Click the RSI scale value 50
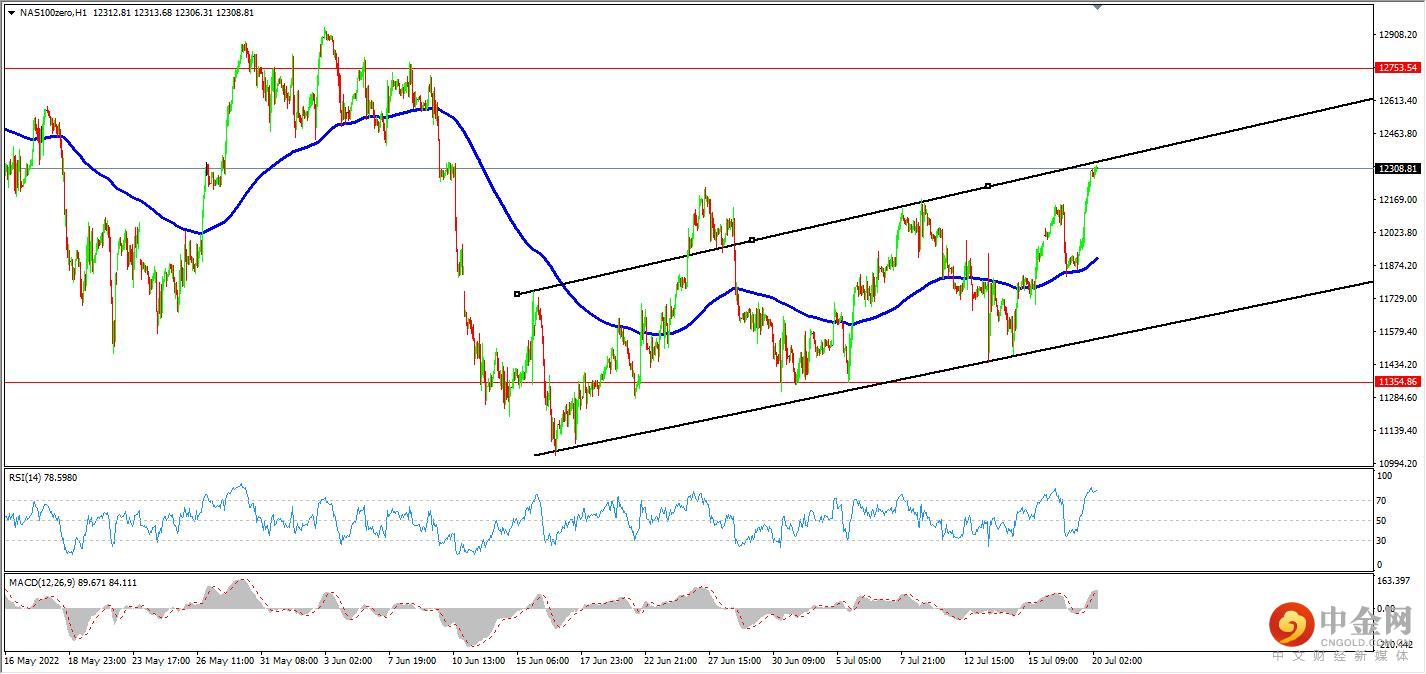1426x674 pixels. point(1384,521)
